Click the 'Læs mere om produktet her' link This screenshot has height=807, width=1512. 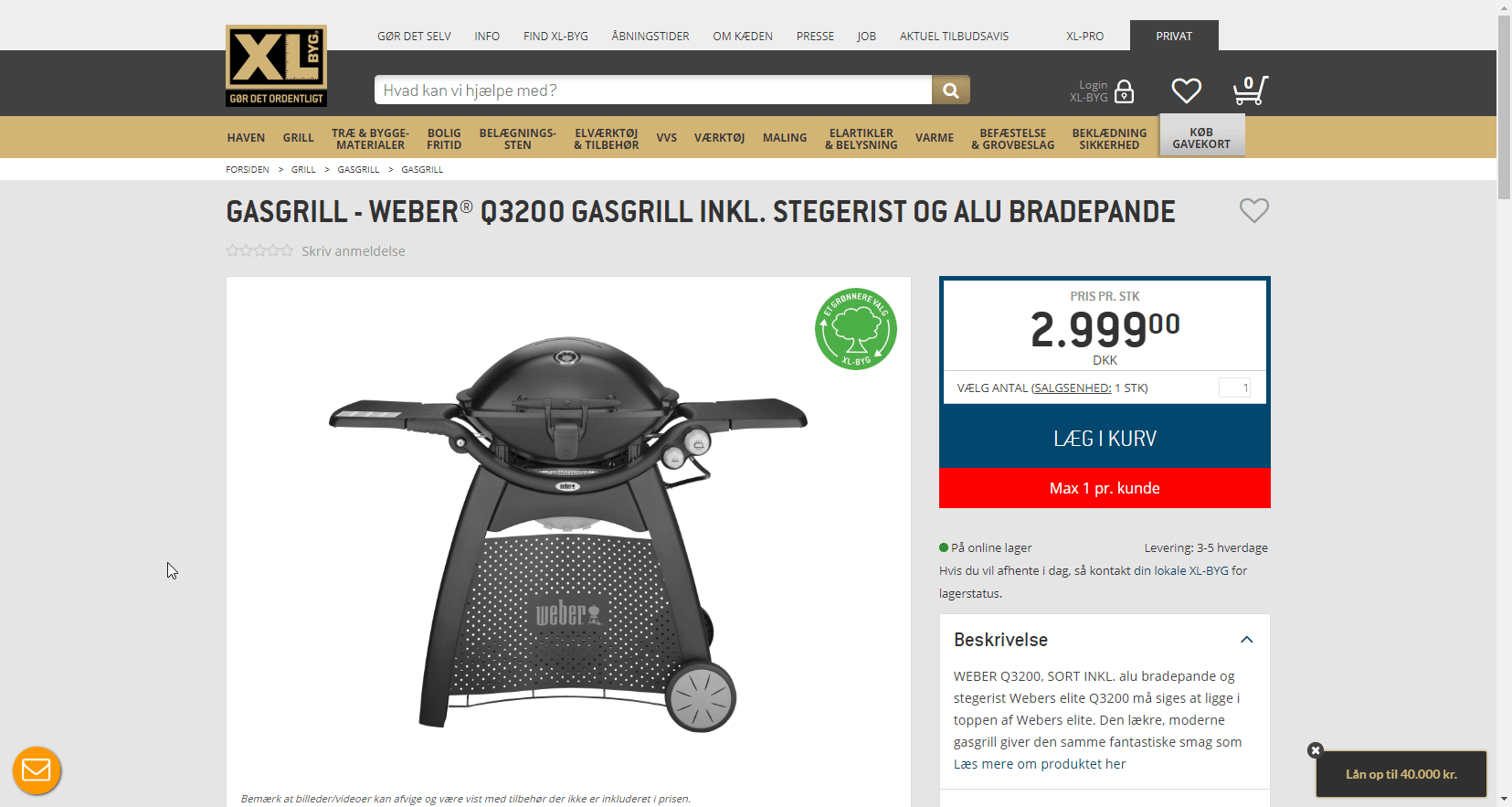pos(1040,764)
